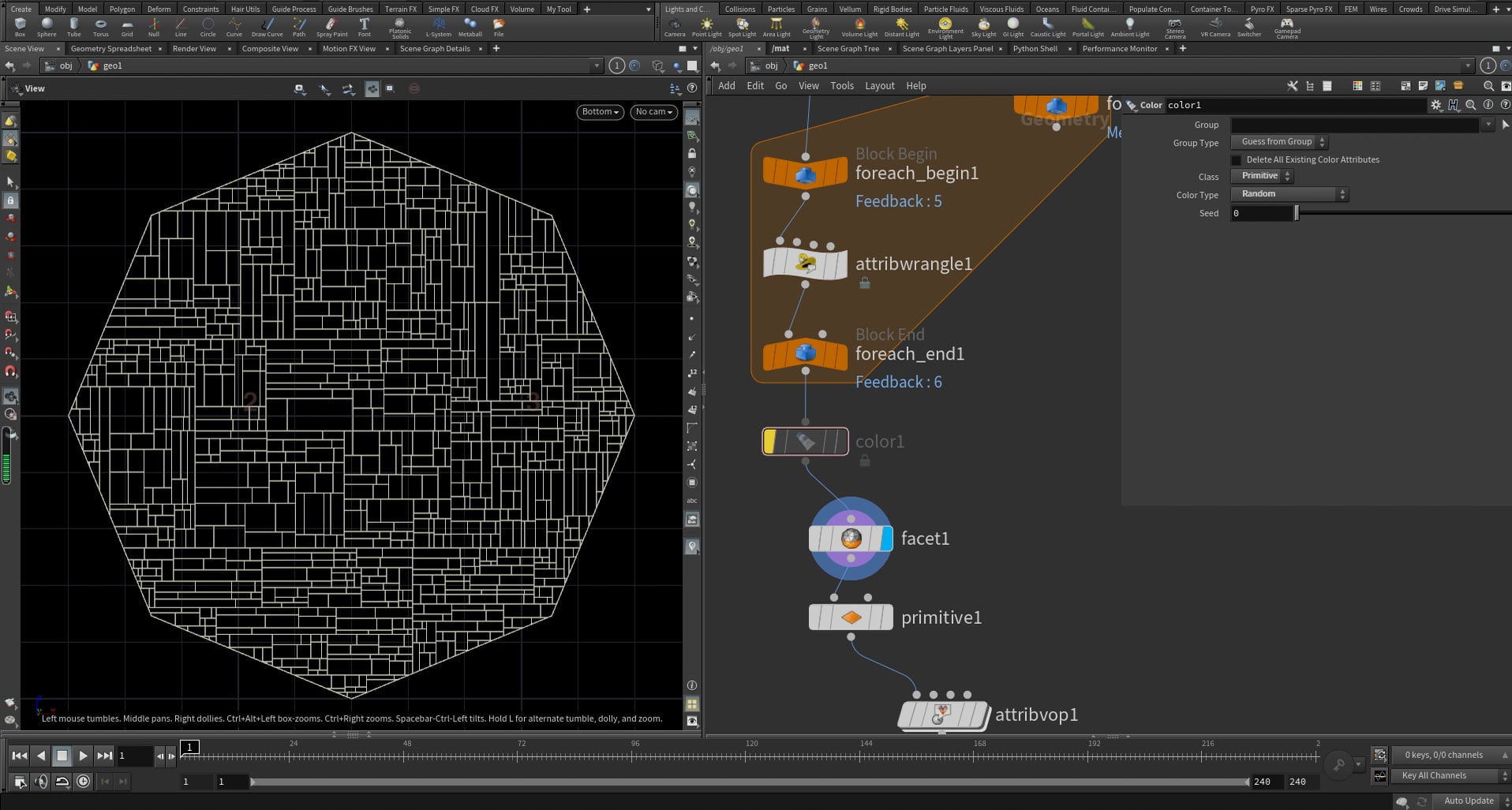Jump to the last frame
1512x810 pixels.
[104, 756]
